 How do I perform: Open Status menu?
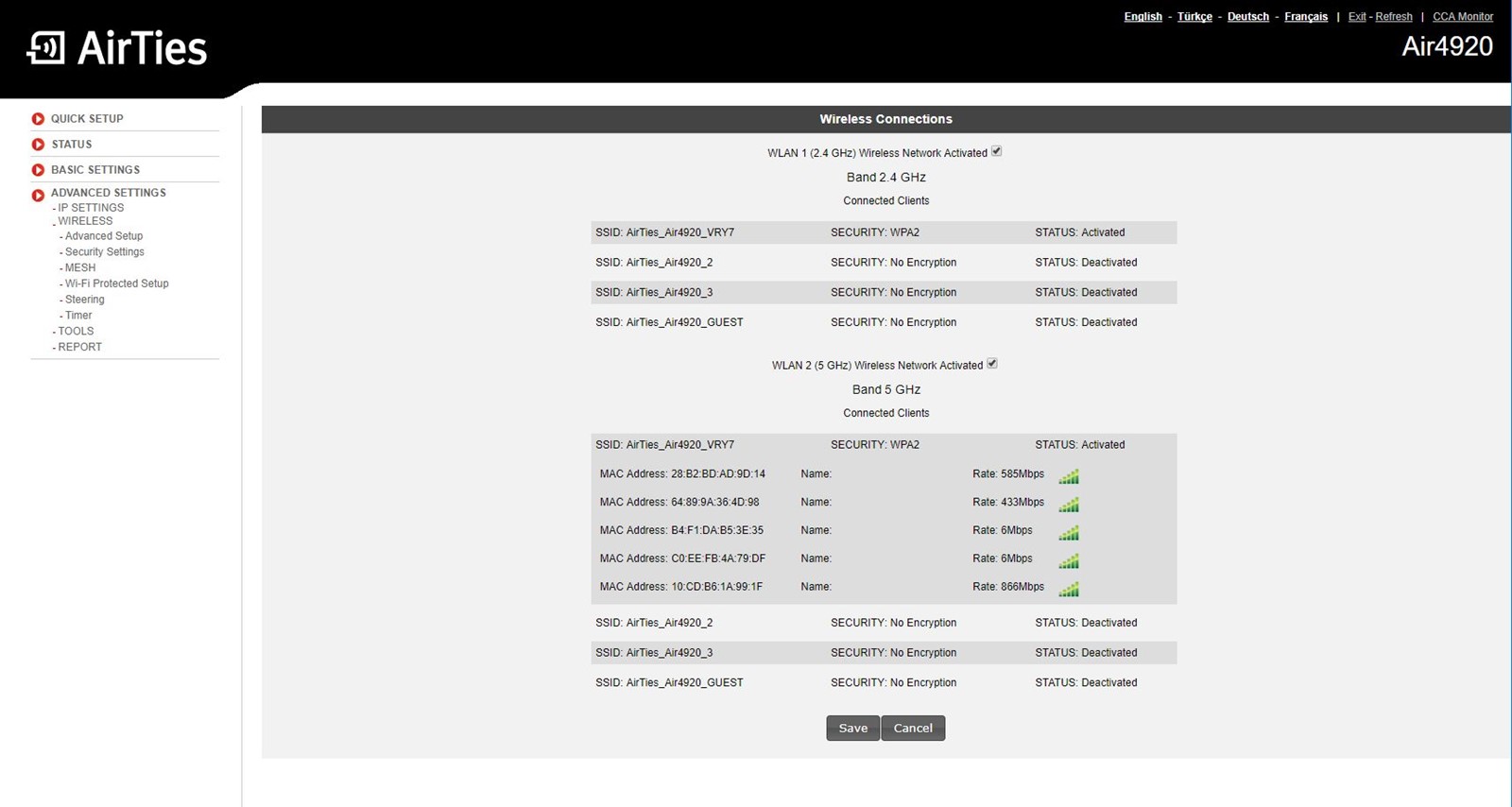coord(72,145)
